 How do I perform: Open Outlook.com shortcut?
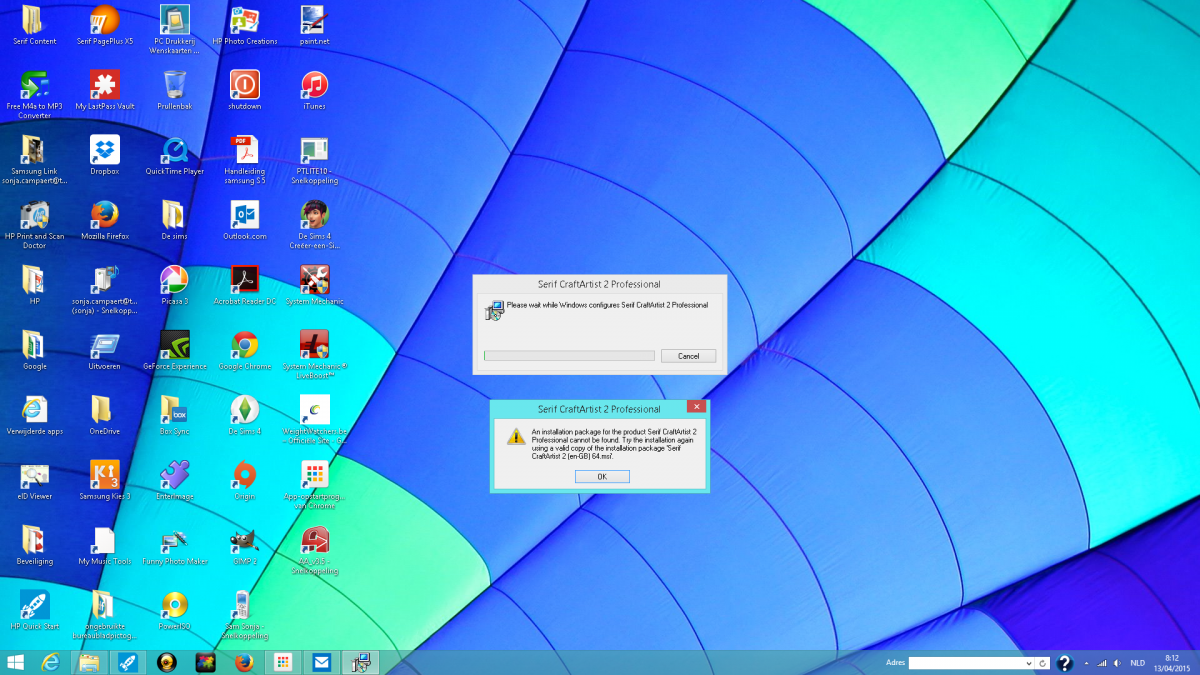click(245, 221)
